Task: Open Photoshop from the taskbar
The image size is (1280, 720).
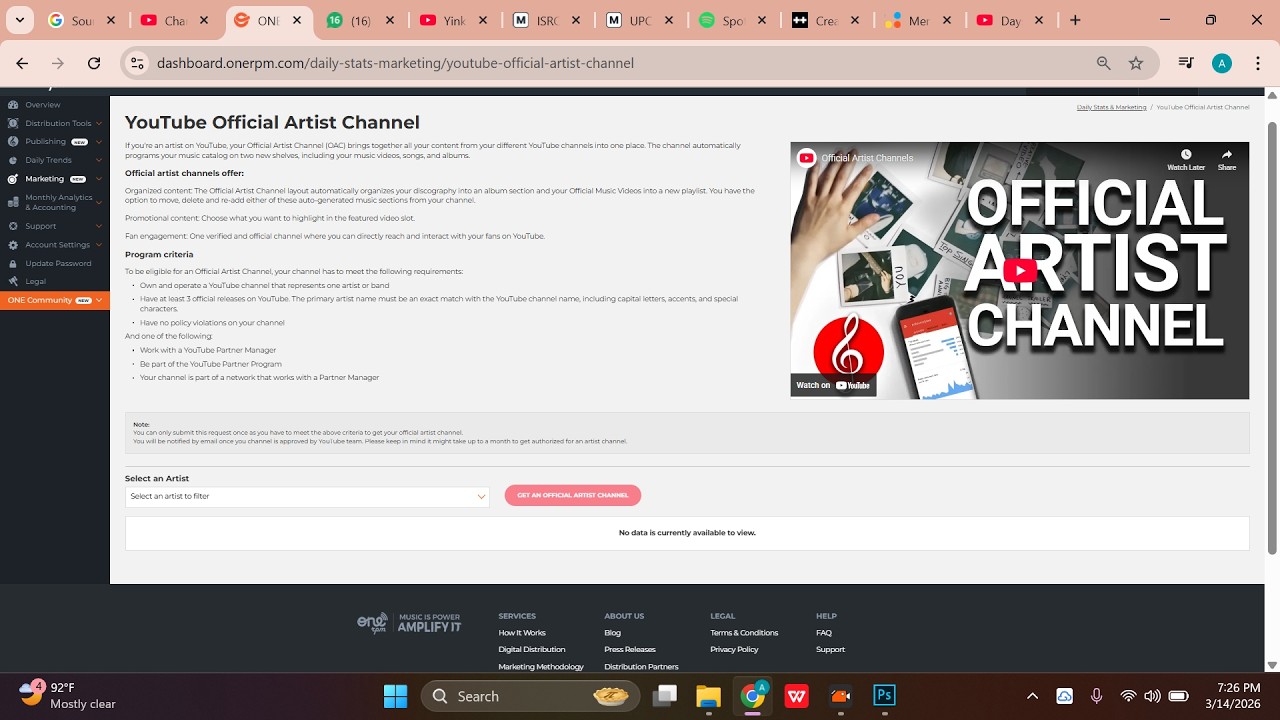Action: pos(884,696)
